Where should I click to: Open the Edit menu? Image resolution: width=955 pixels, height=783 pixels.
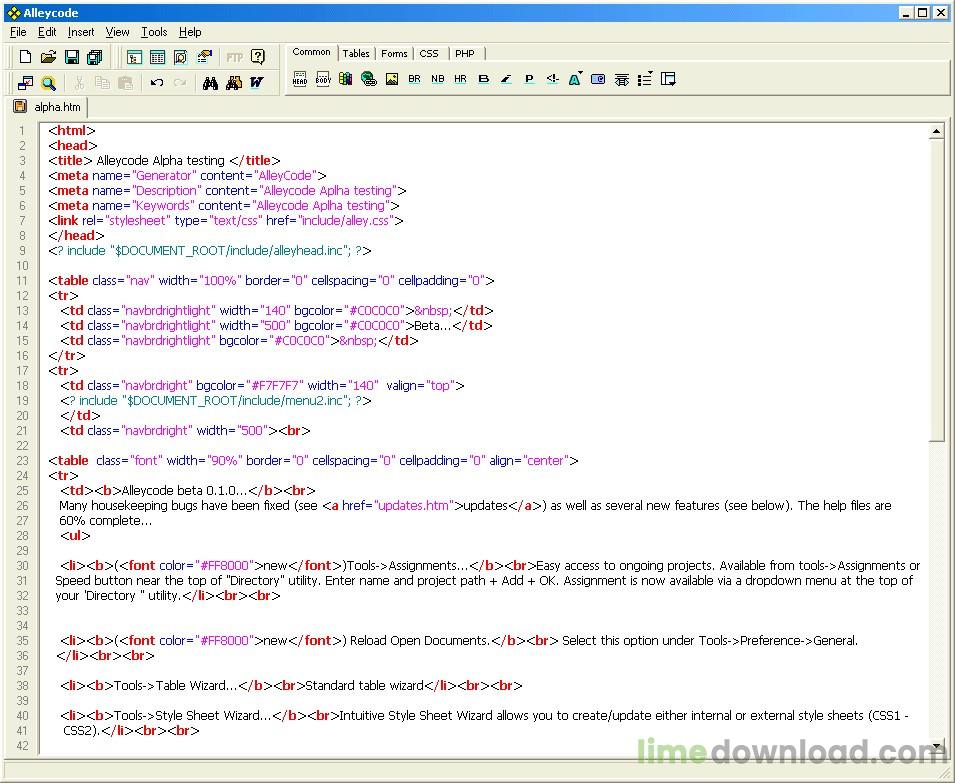pos(47,32)
